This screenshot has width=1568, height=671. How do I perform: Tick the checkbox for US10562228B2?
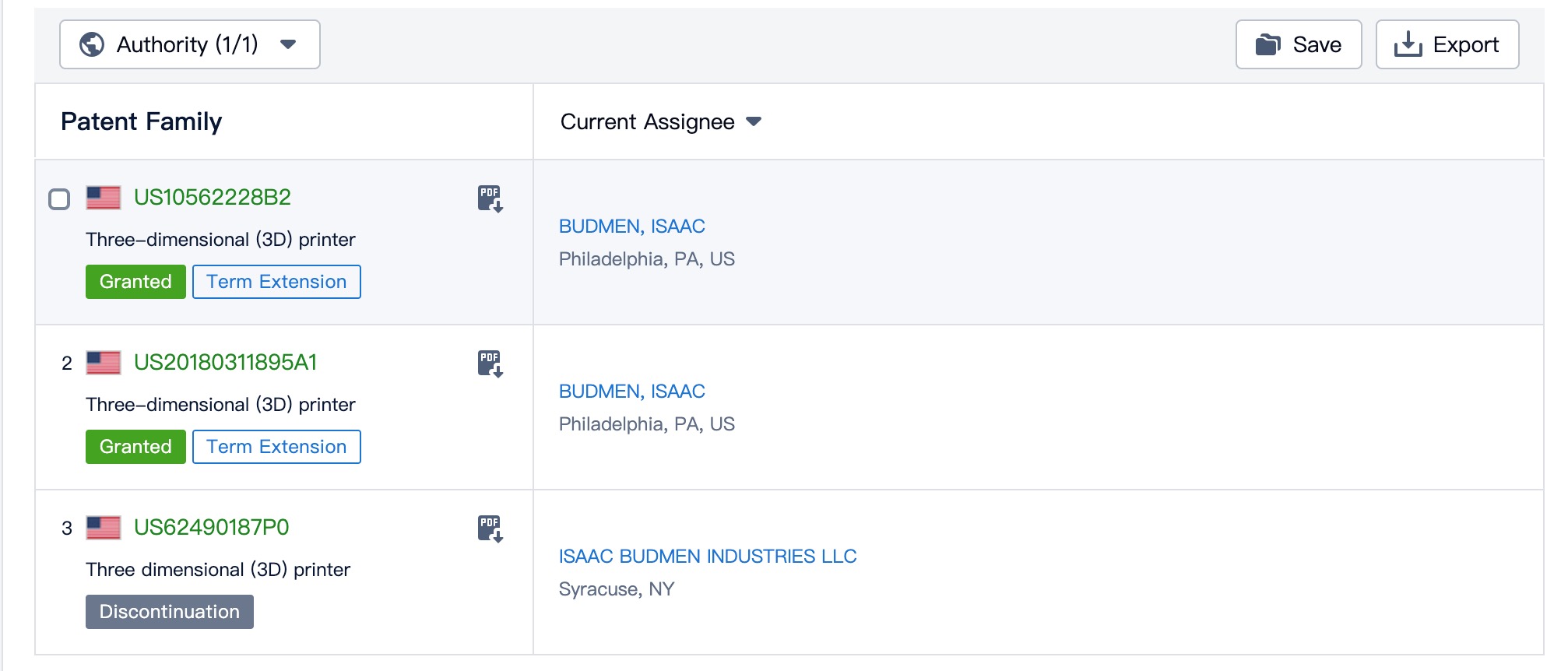59,199
